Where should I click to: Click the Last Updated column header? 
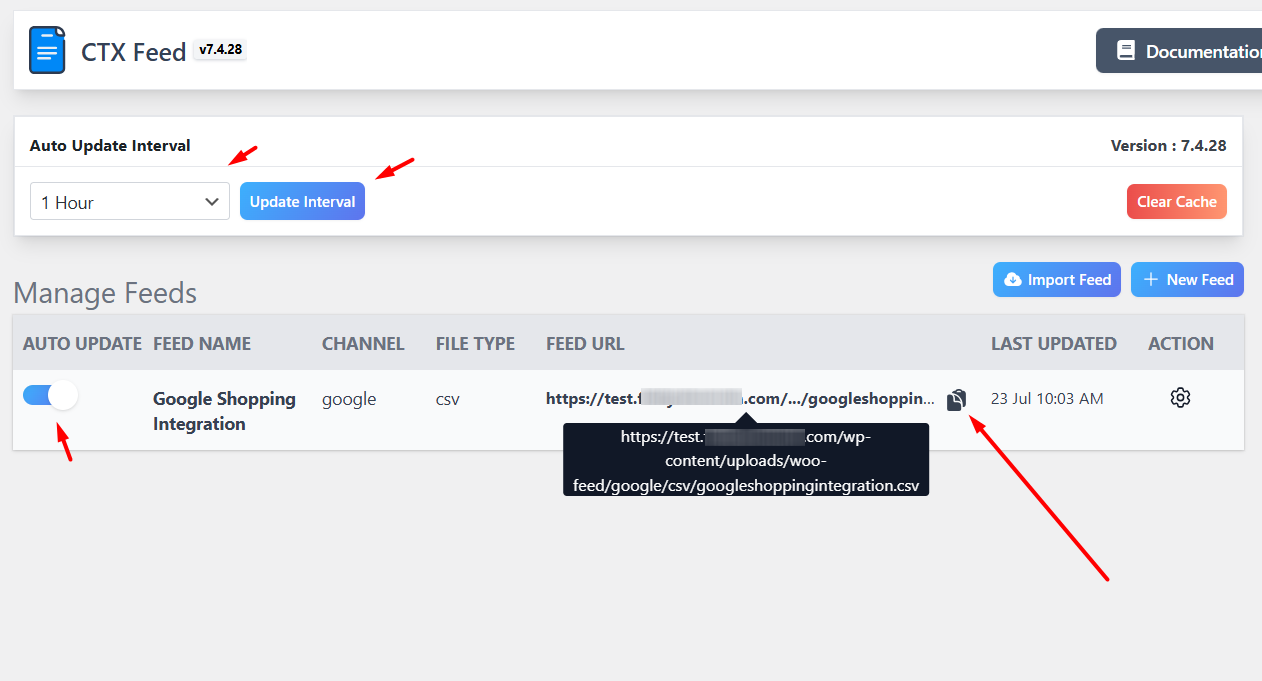click(x=1054, y=343)
